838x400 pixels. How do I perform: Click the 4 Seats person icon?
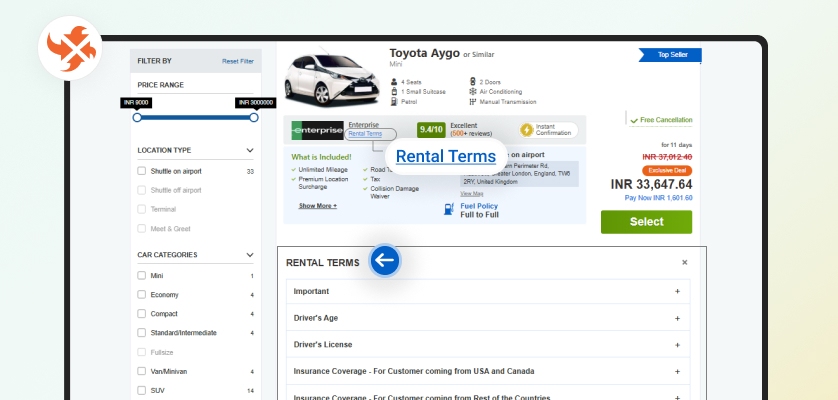(394, 82)
